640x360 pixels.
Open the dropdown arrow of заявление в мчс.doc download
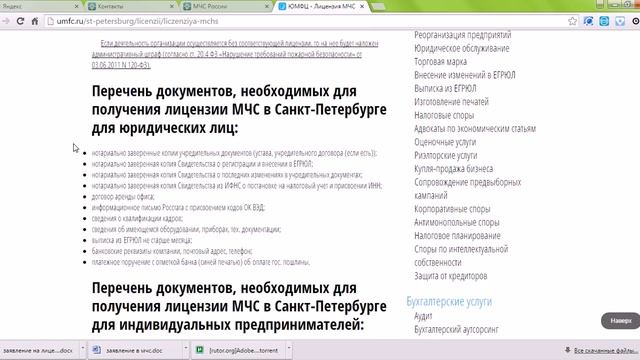click(186, 349)
